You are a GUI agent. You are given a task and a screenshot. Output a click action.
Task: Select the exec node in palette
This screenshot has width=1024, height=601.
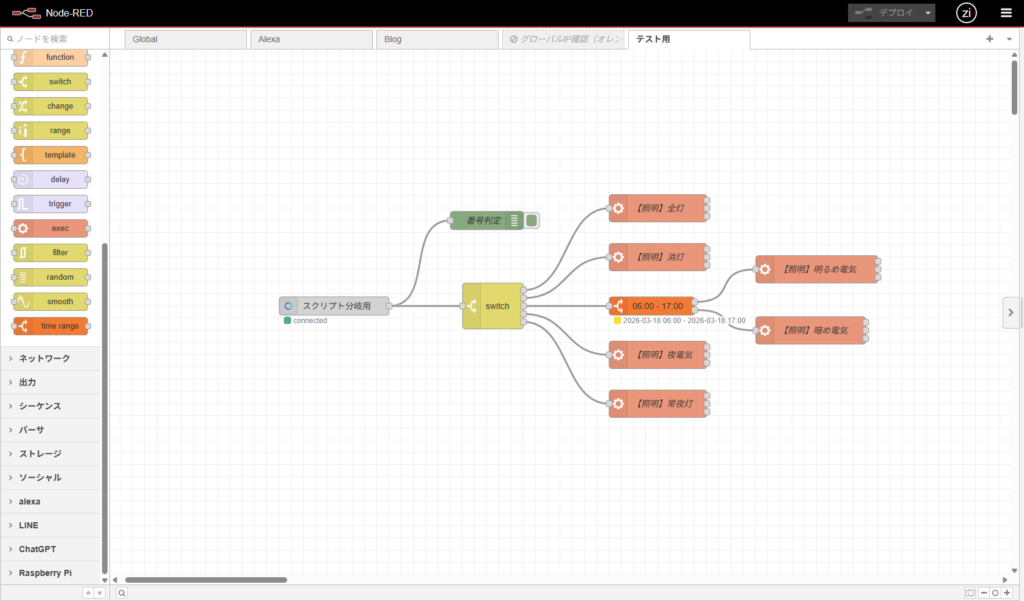tap(51, 228)
